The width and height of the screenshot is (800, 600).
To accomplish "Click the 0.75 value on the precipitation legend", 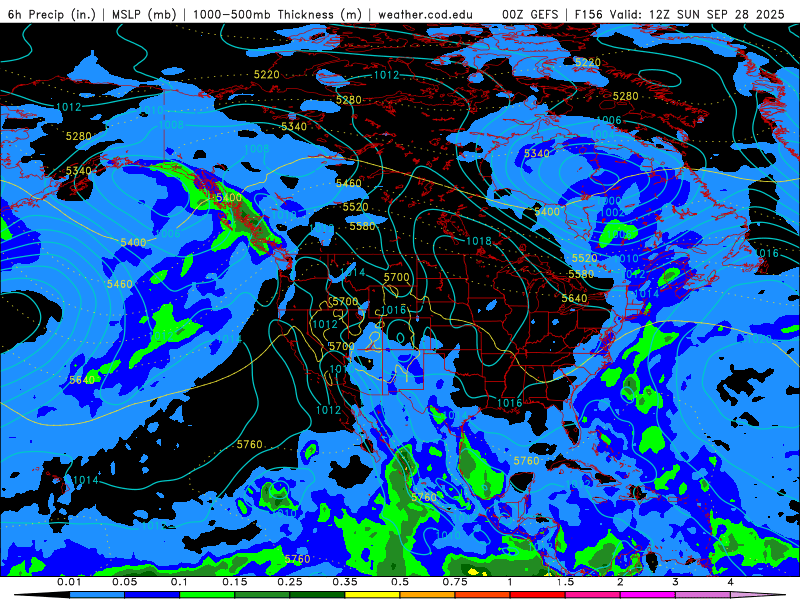I will tap(455, 582).
